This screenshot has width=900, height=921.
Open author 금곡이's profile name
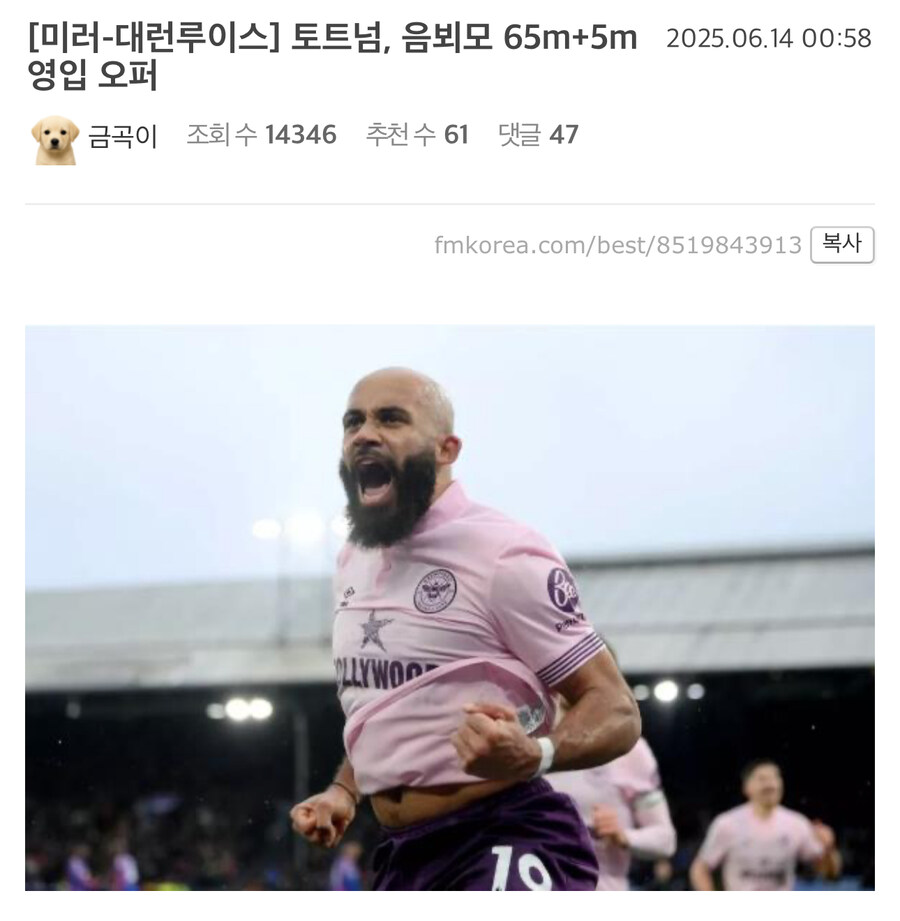(x=123, y=136)
